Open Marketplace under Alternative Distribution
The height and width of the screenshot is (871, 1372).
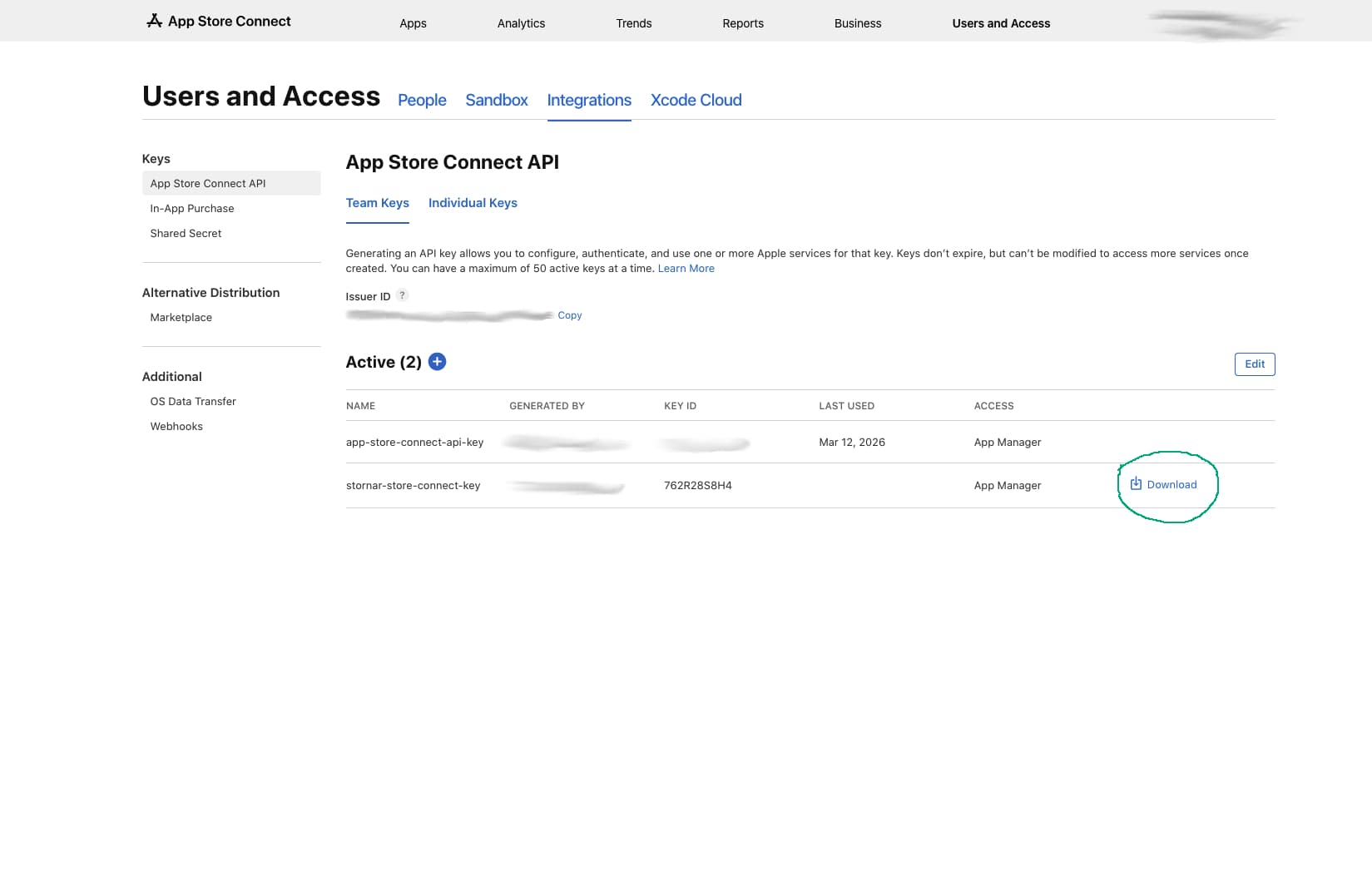click(181, 317)
